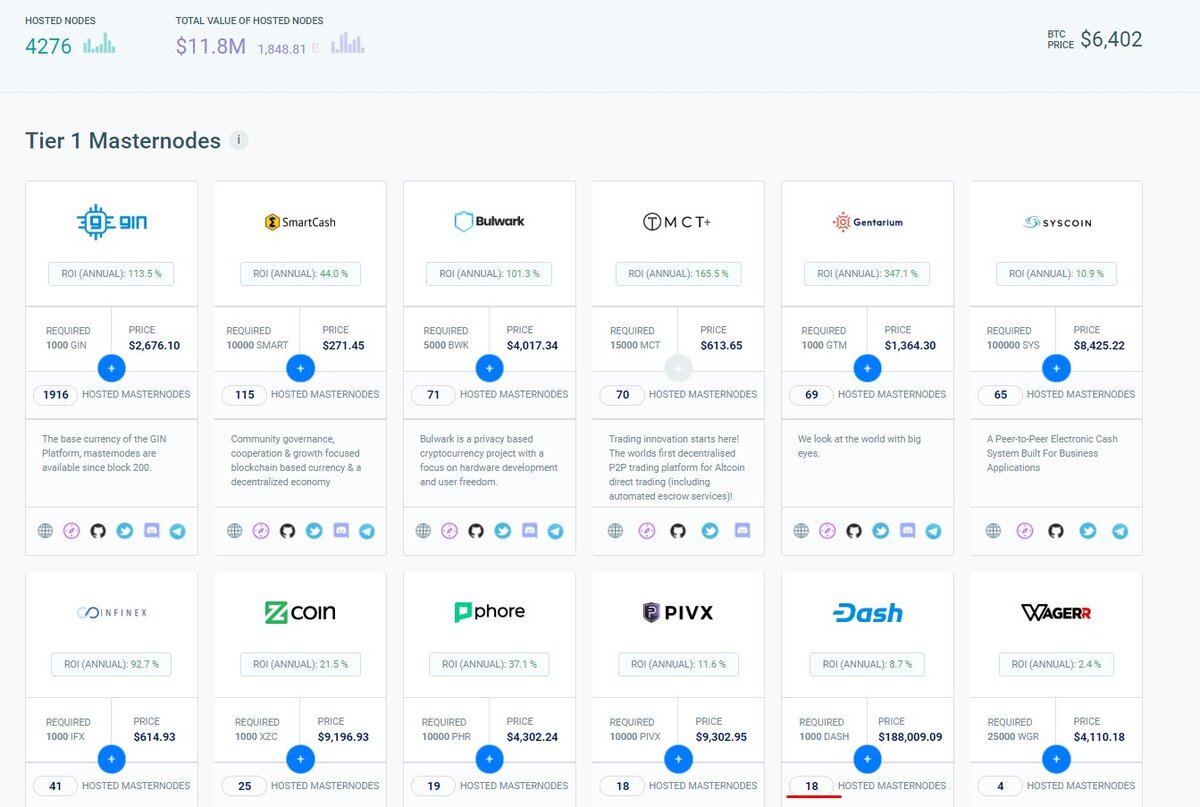Screen dimensions: 1200x807
Task: Open SmartCash Twitter icon
Action: point(314,532)
